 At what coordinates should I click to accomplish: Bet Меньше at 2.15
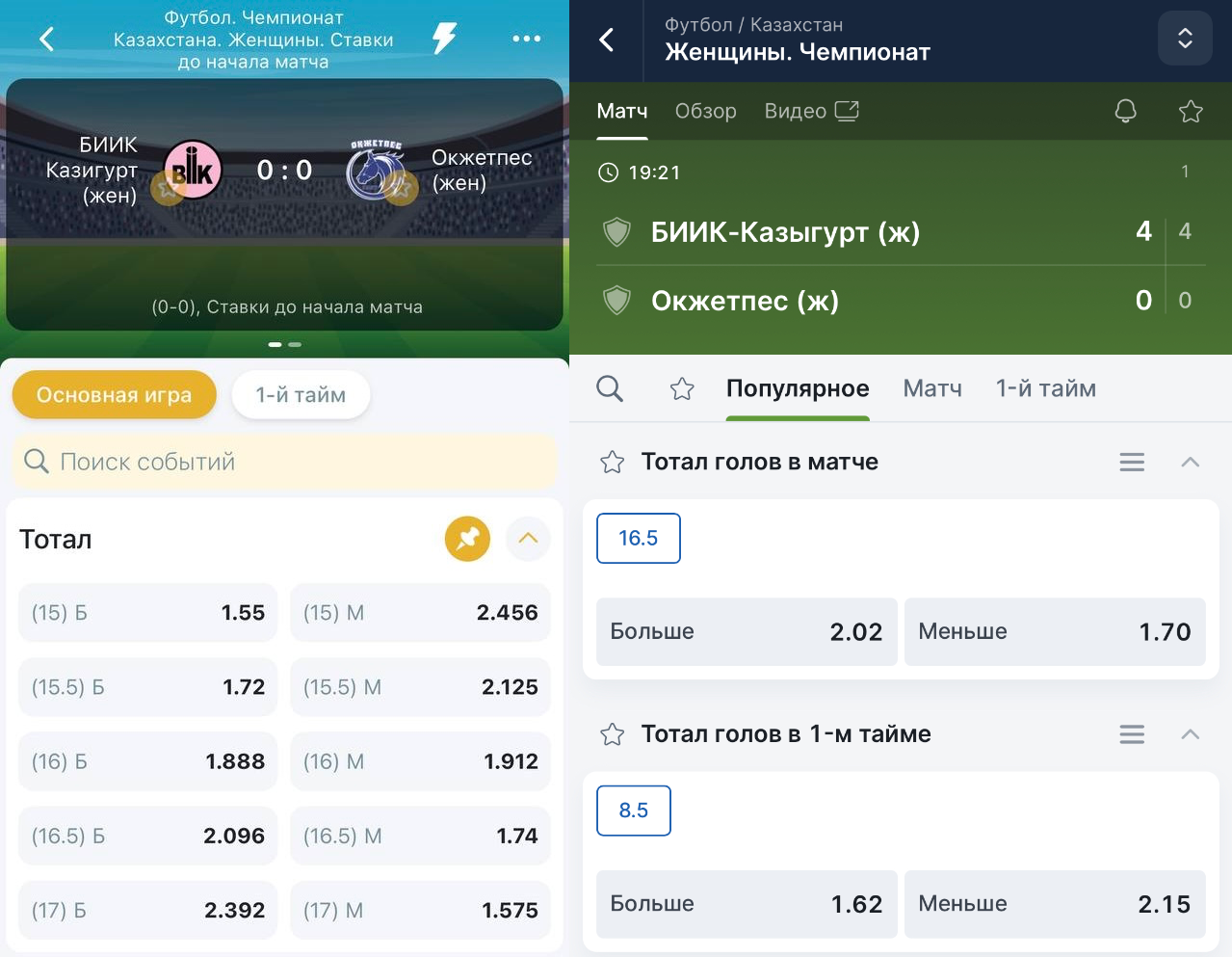tap(1055, 904)
